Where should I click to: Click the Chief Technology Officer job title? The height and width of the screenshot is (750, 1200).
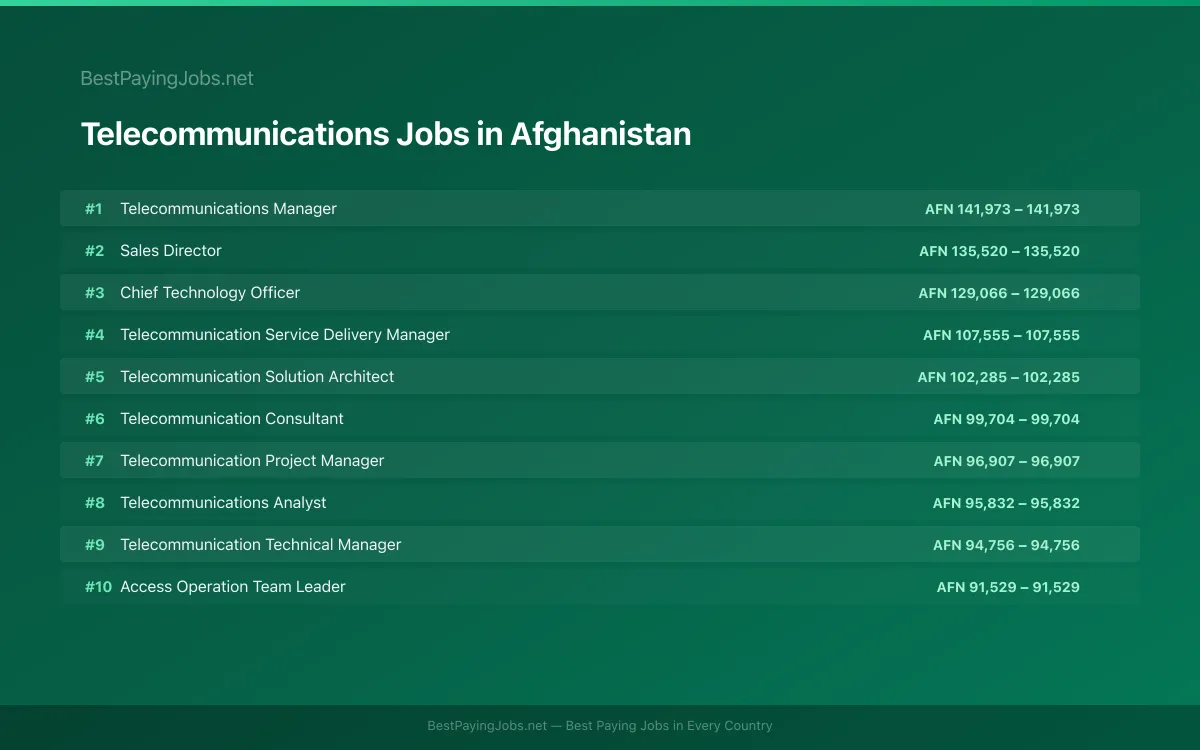(210, 293)
